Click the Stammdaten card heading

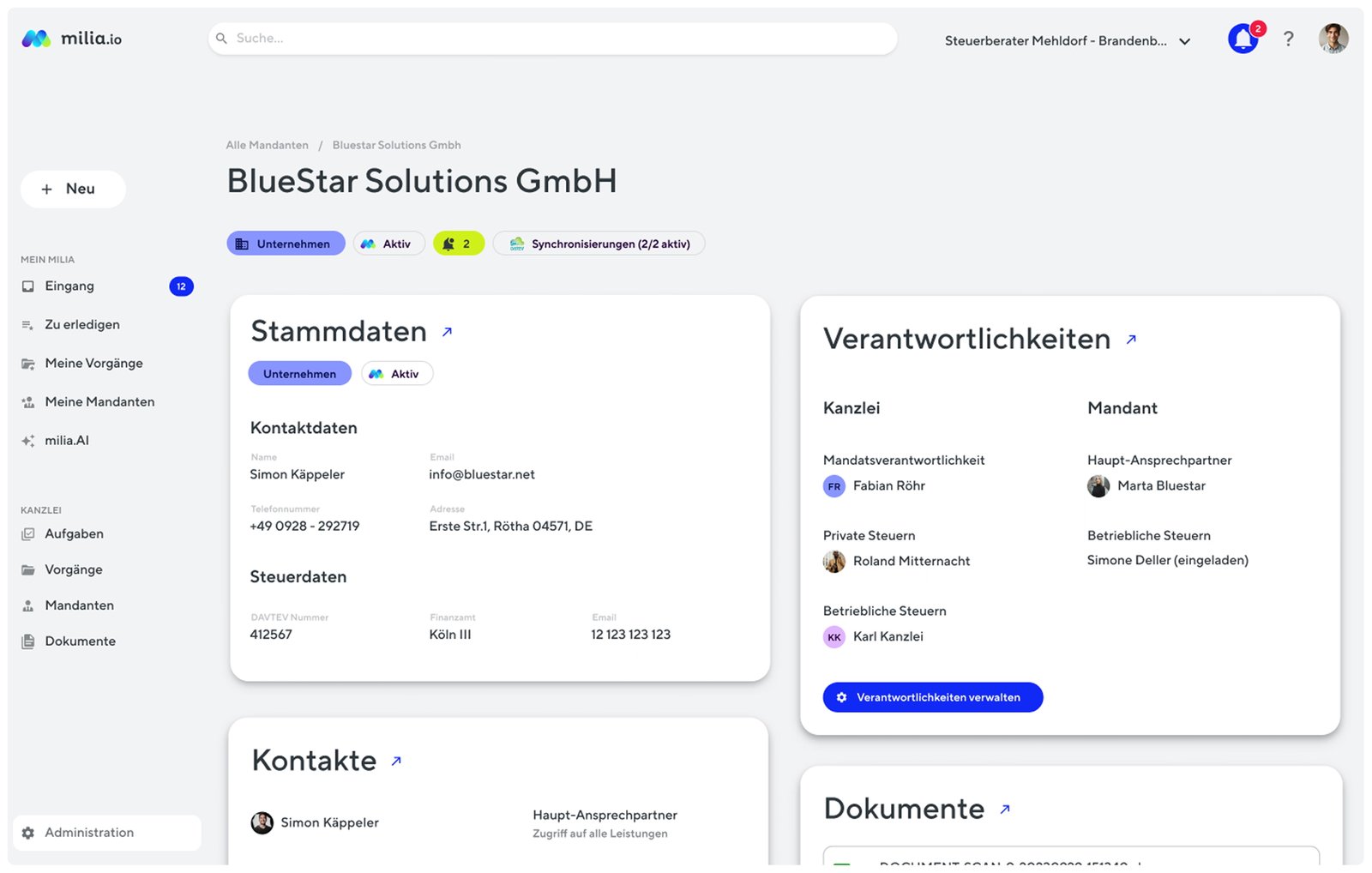(x=339, y=332)
